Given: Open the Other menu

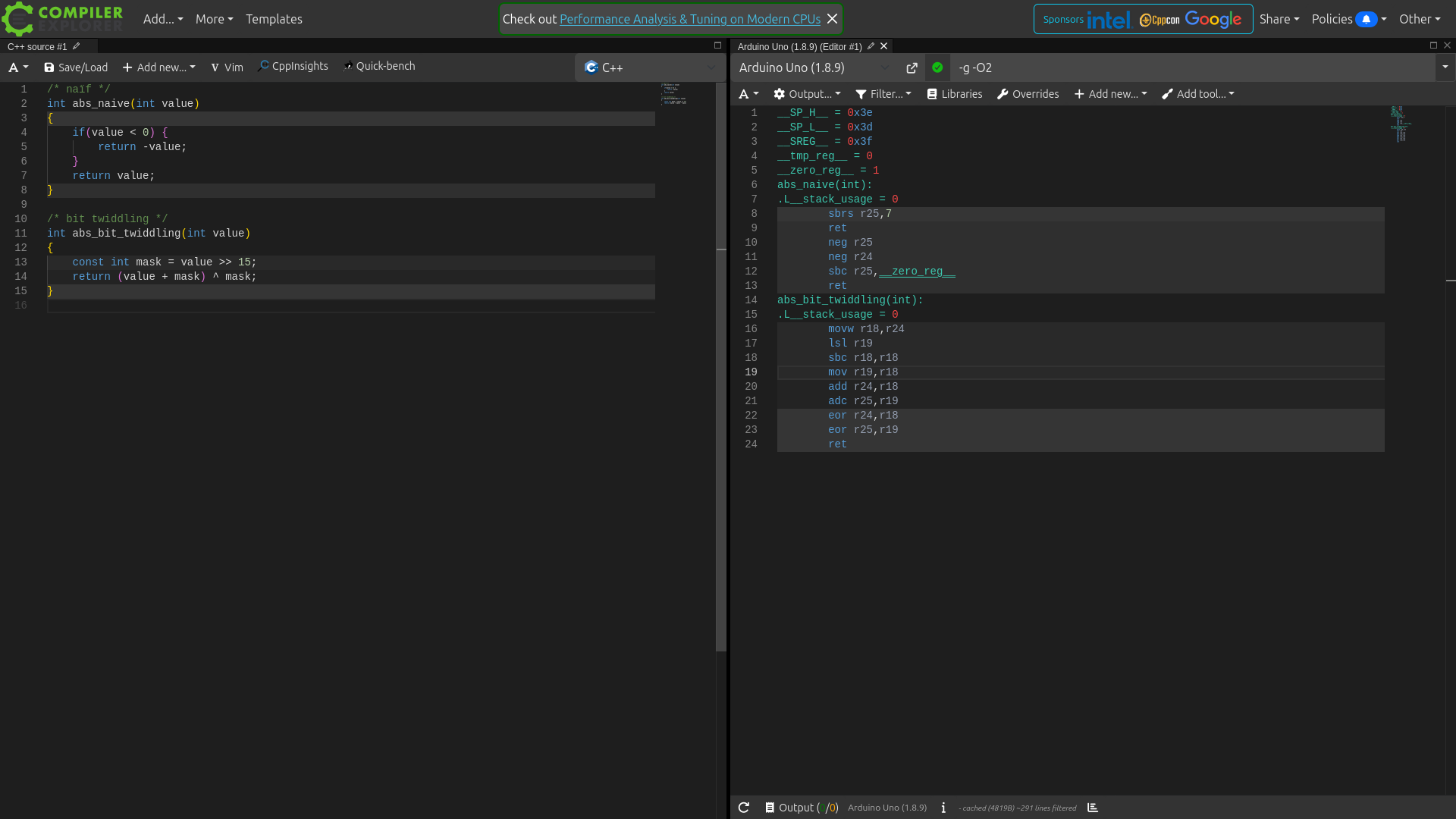Looking at the screenshot, I should (x=1420, y=19).
